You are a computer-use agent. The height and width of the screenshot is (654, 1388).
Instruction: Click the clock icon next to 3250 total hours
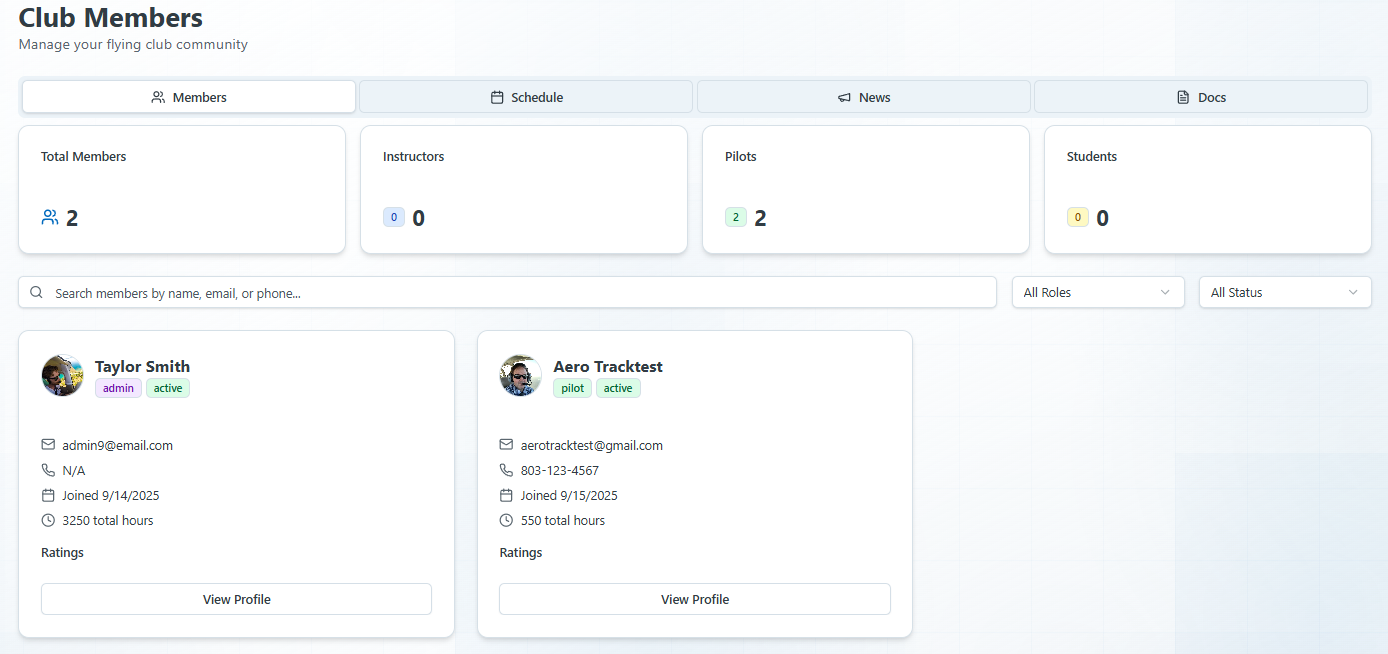(x=47, y=520)
